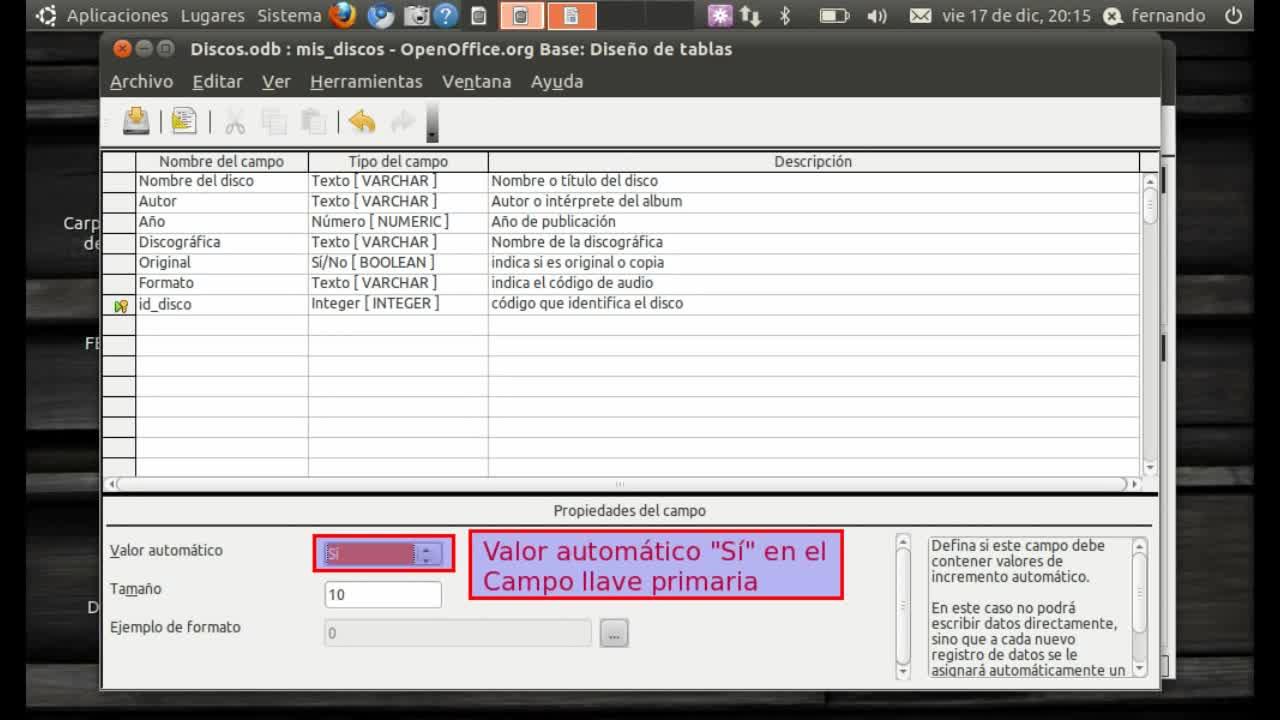Screen dimensions: 1280x720
Task: Open the Sistema panel menu
Action: [289, 15]
